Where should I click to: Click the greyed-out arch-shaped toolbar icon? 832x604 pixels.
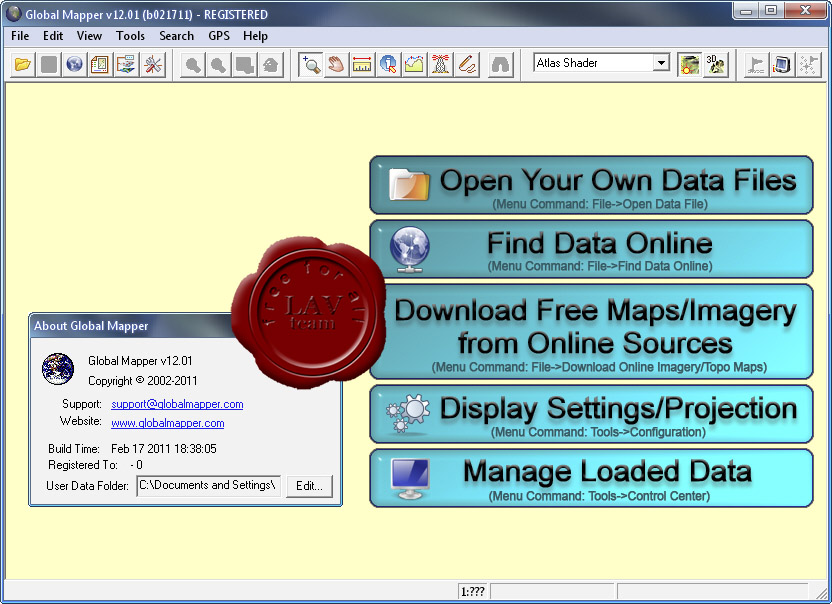tap(500, 65)
